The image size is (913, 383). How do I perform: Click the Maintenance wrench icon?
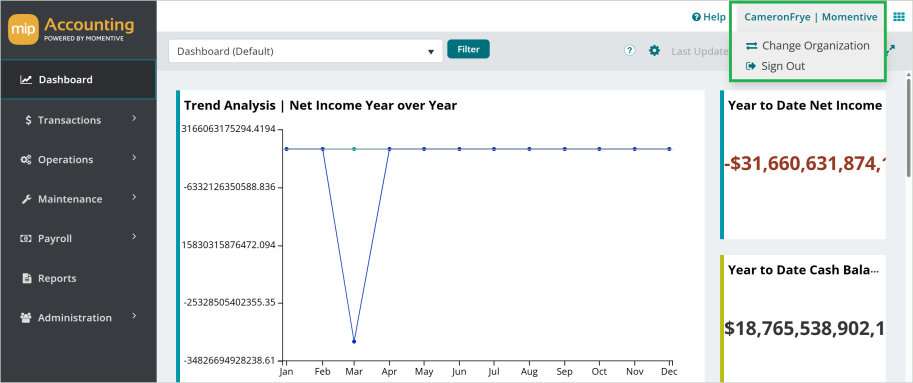coord(26,199)
